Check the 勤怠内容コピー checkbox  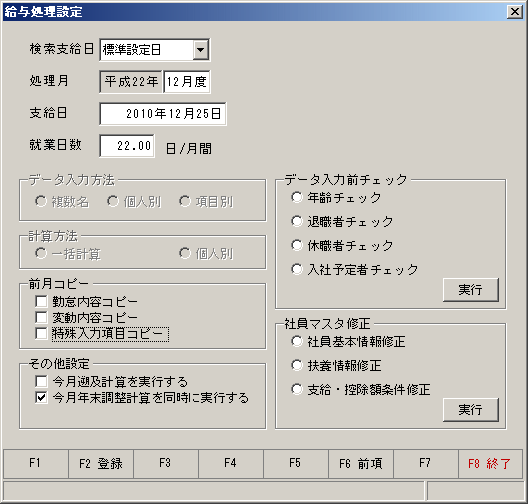click(41, 301)
